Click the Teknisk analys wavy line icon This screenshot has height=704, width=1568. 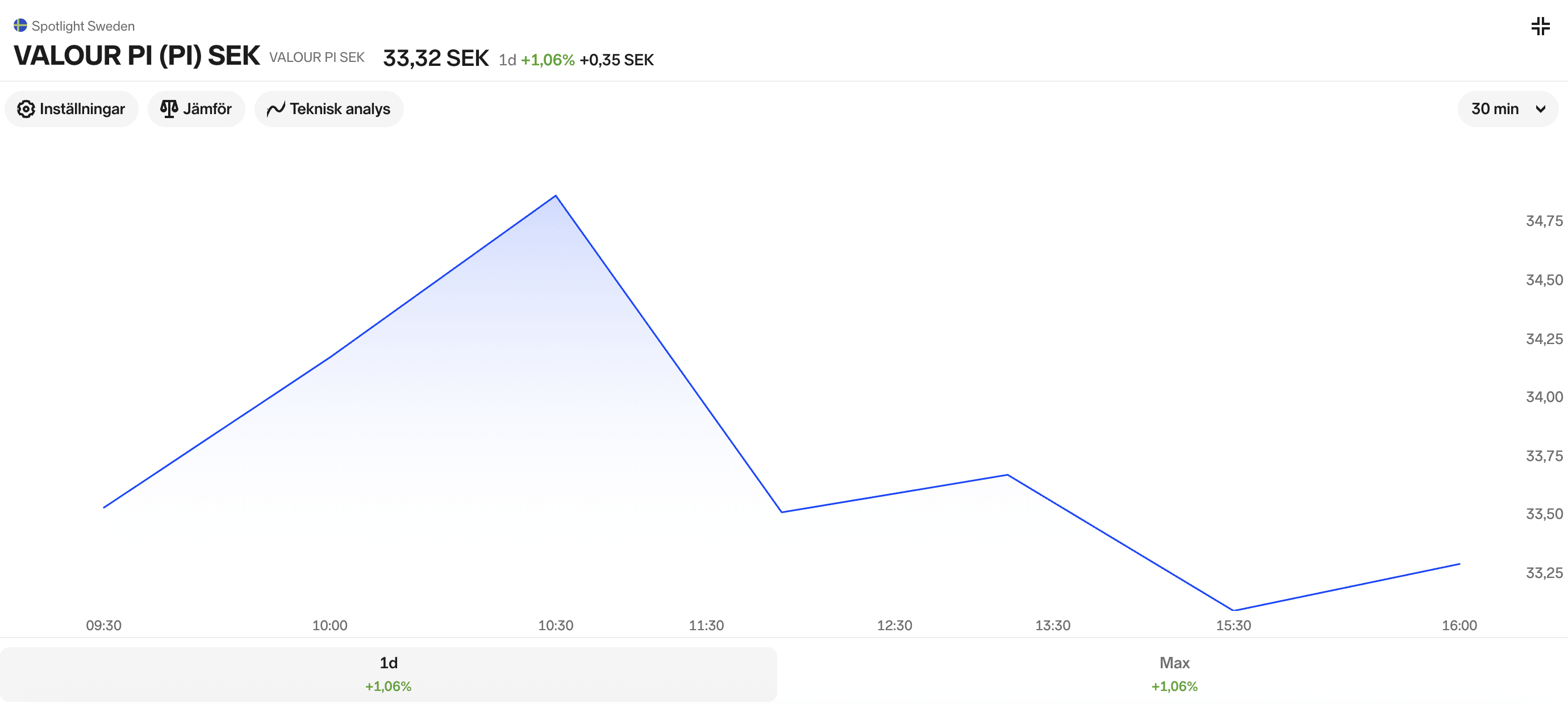276,109
